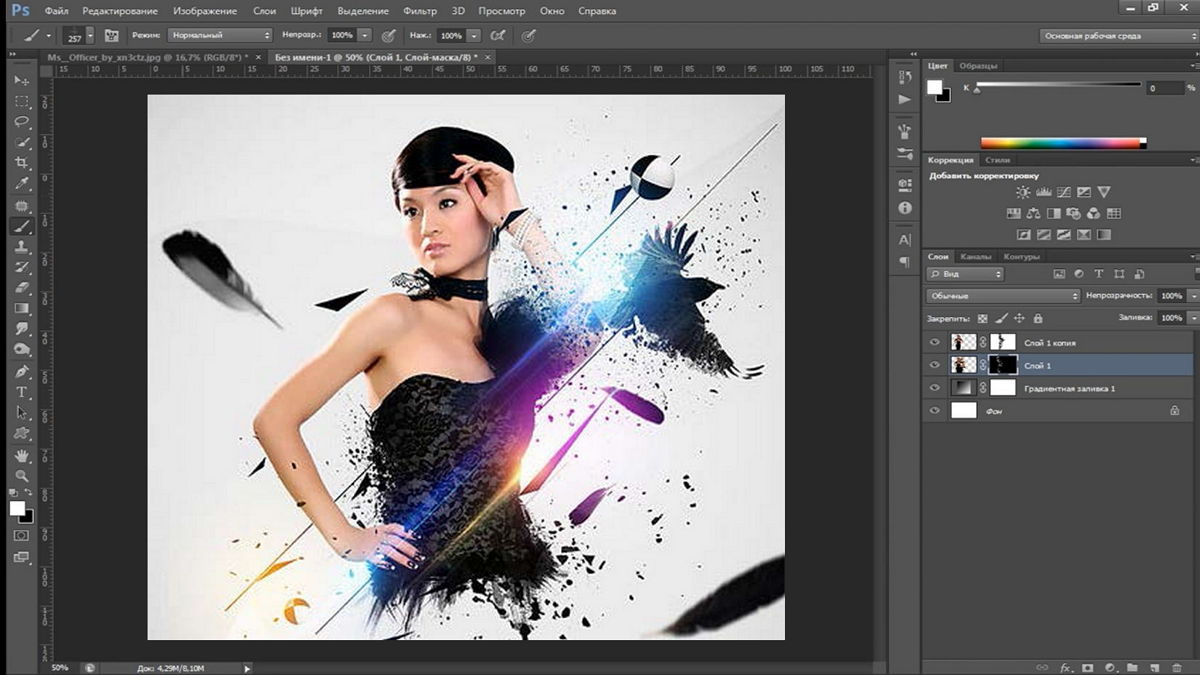Select the Zoom magnifier tool
Image resolution: width=1200 pixels, height=675 pixels.
click(x=21, y=476)
